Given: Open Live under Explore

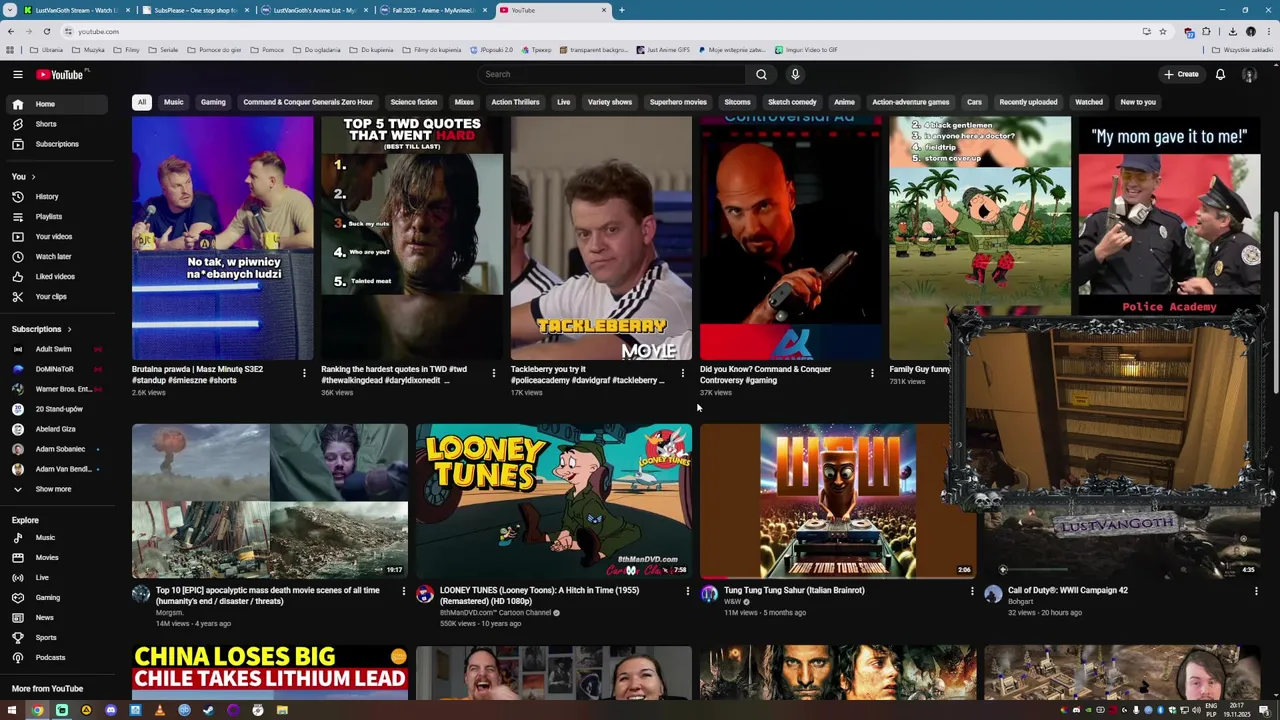Looking at the screenshot, I should point(58,578).
